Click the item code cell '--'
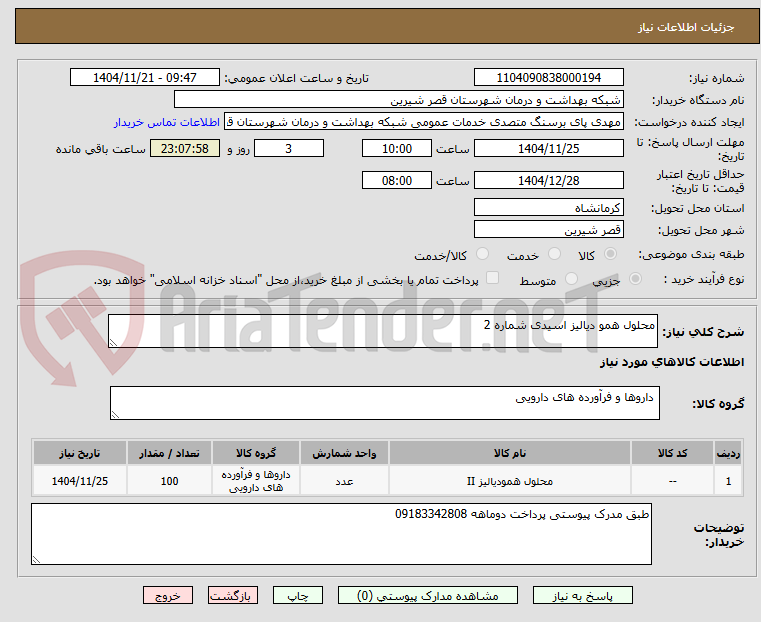The width and height of the screenshot is (761, 622). 673,481
